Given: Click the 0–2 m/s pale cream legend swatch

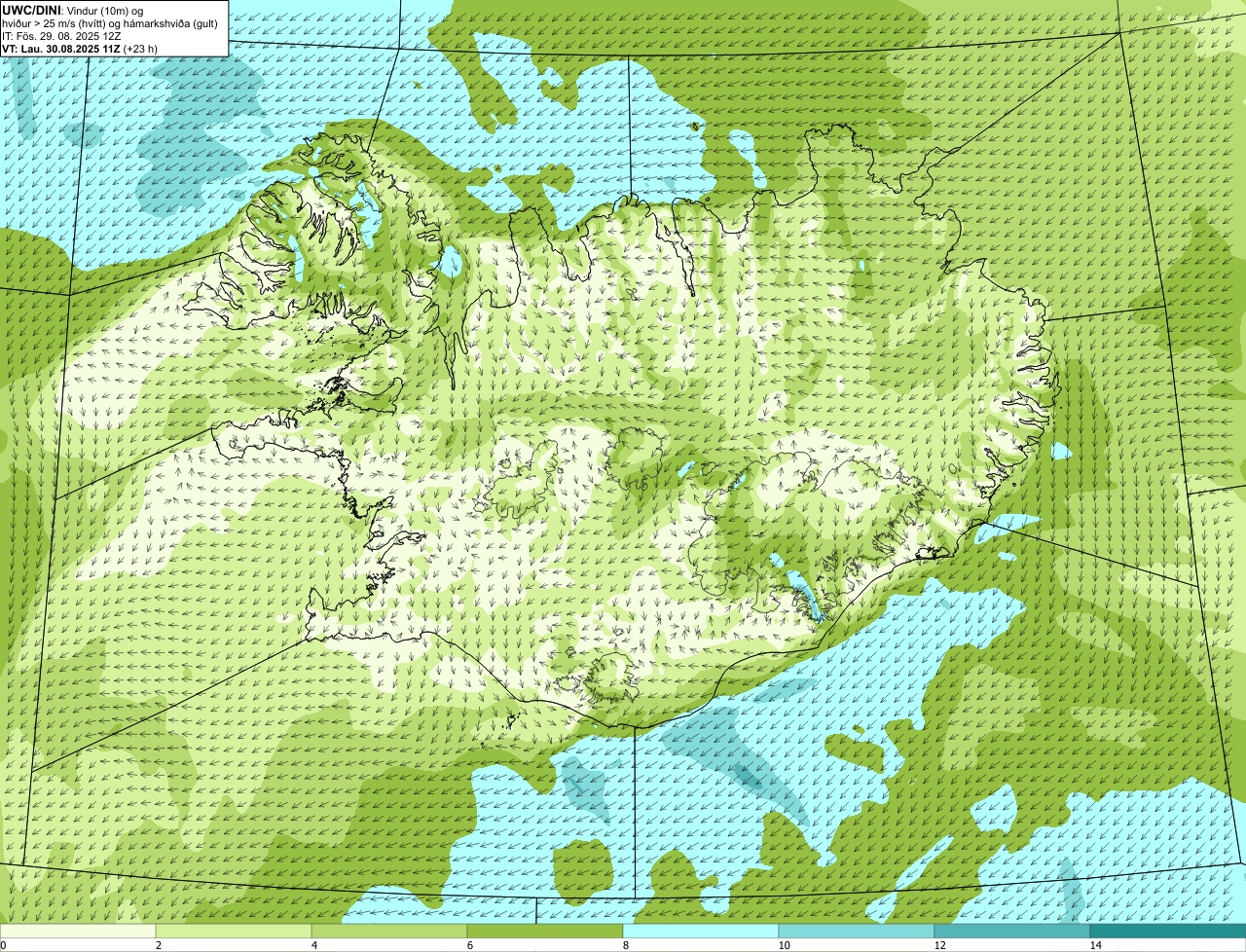Looking at the screenshot, I should tap(78, 931).
